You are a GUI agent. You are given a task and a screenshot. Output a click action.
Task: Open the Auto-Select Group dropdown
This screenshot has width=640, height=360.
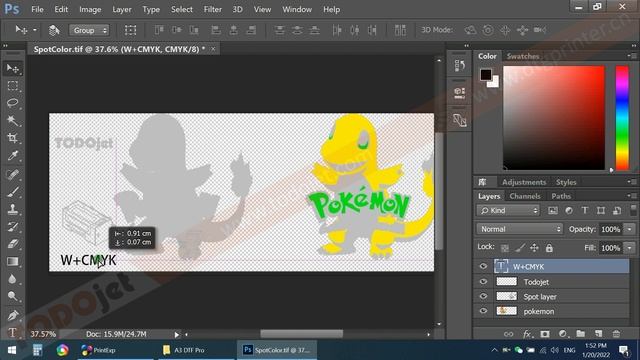[89, 30]
